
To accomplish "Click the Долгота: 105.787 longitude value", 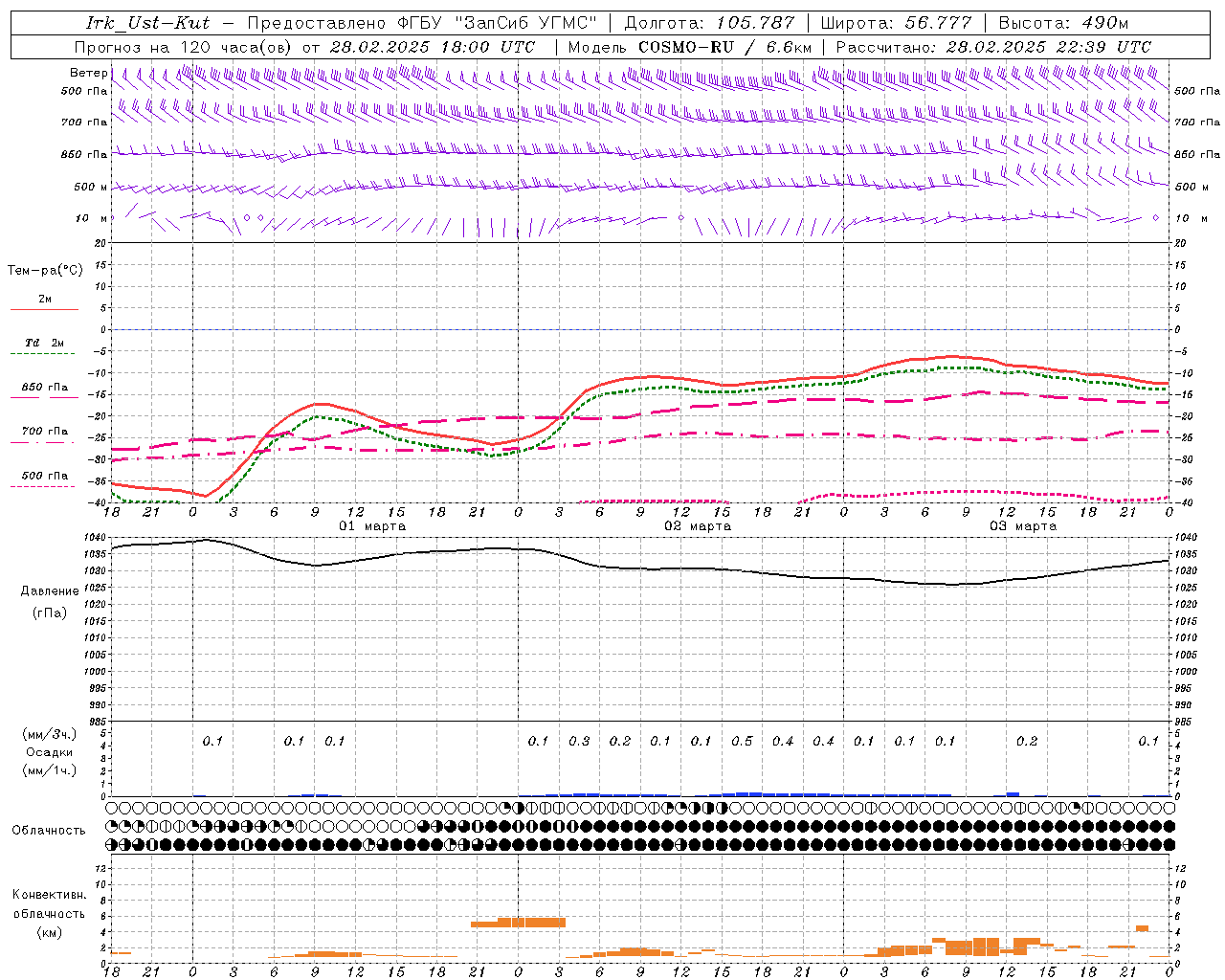I will coord(709,23).
